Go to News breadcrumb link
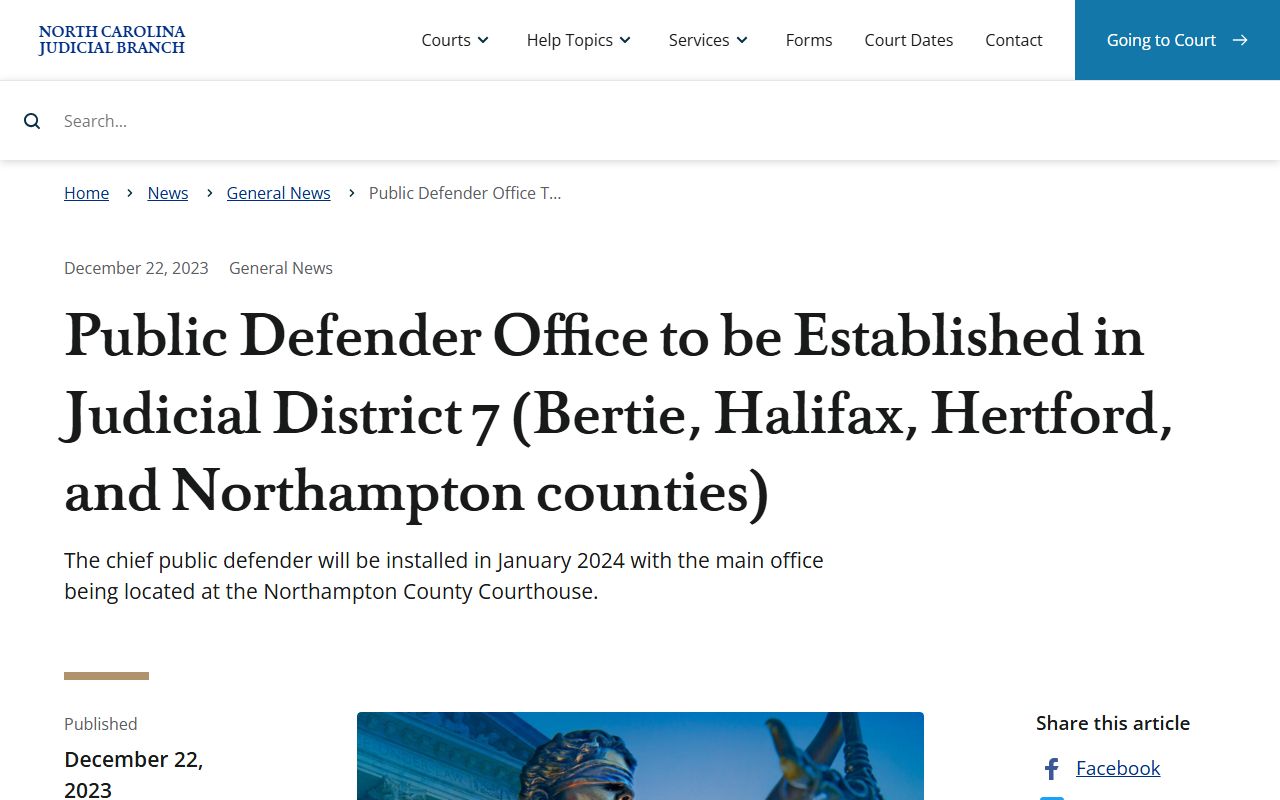Viewport: 1280px width, 800px height. coord(168,193)
